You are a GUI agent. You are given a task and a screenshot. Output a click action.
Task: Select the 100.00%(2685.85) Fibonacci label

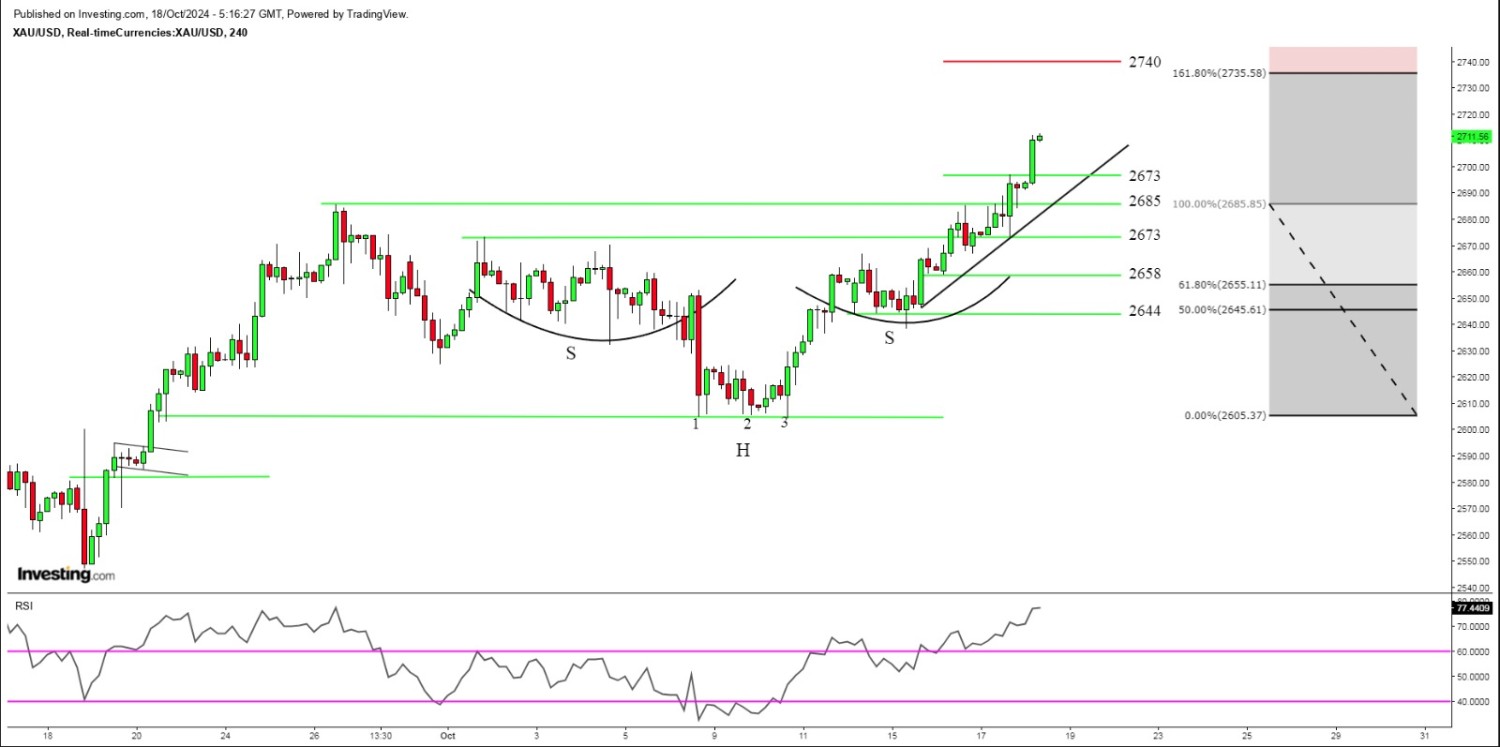pos(1219,204)
